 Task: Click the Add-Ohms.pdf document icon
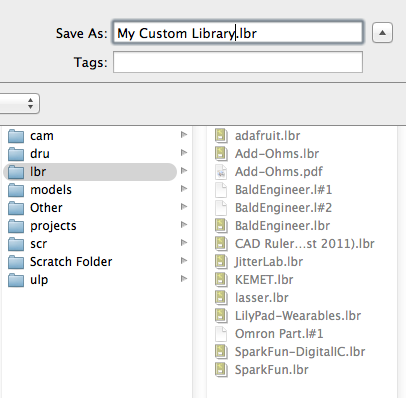coord(221,172)
